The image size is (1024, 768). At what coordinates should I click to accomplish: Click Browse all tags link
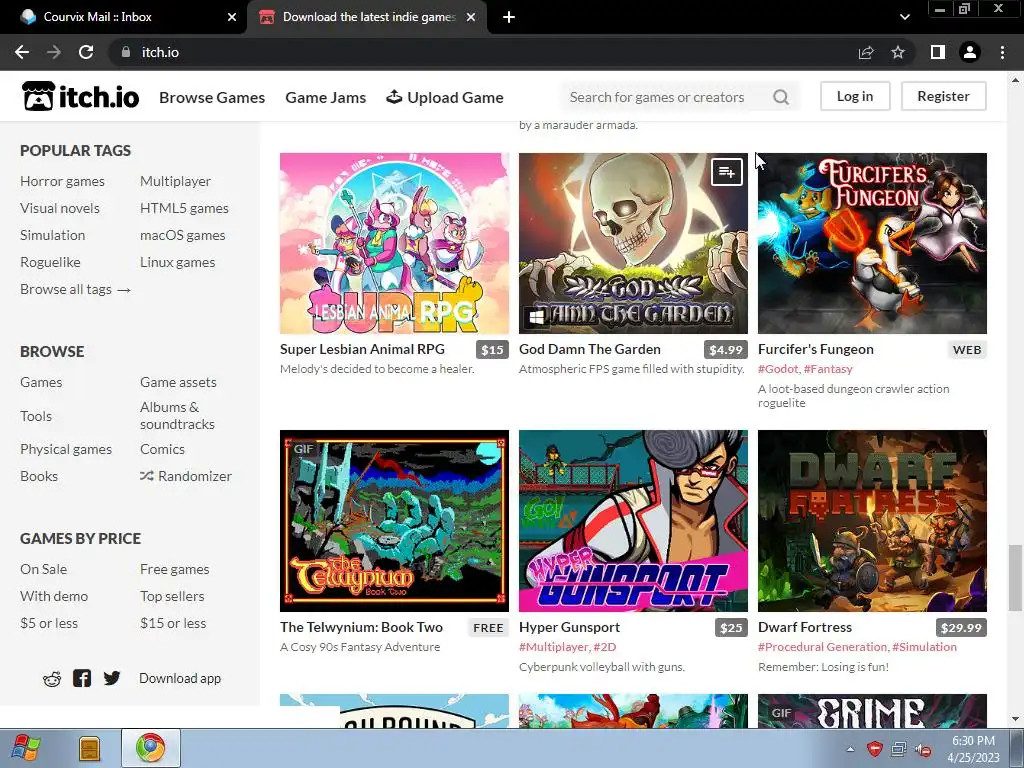point(75,289)
